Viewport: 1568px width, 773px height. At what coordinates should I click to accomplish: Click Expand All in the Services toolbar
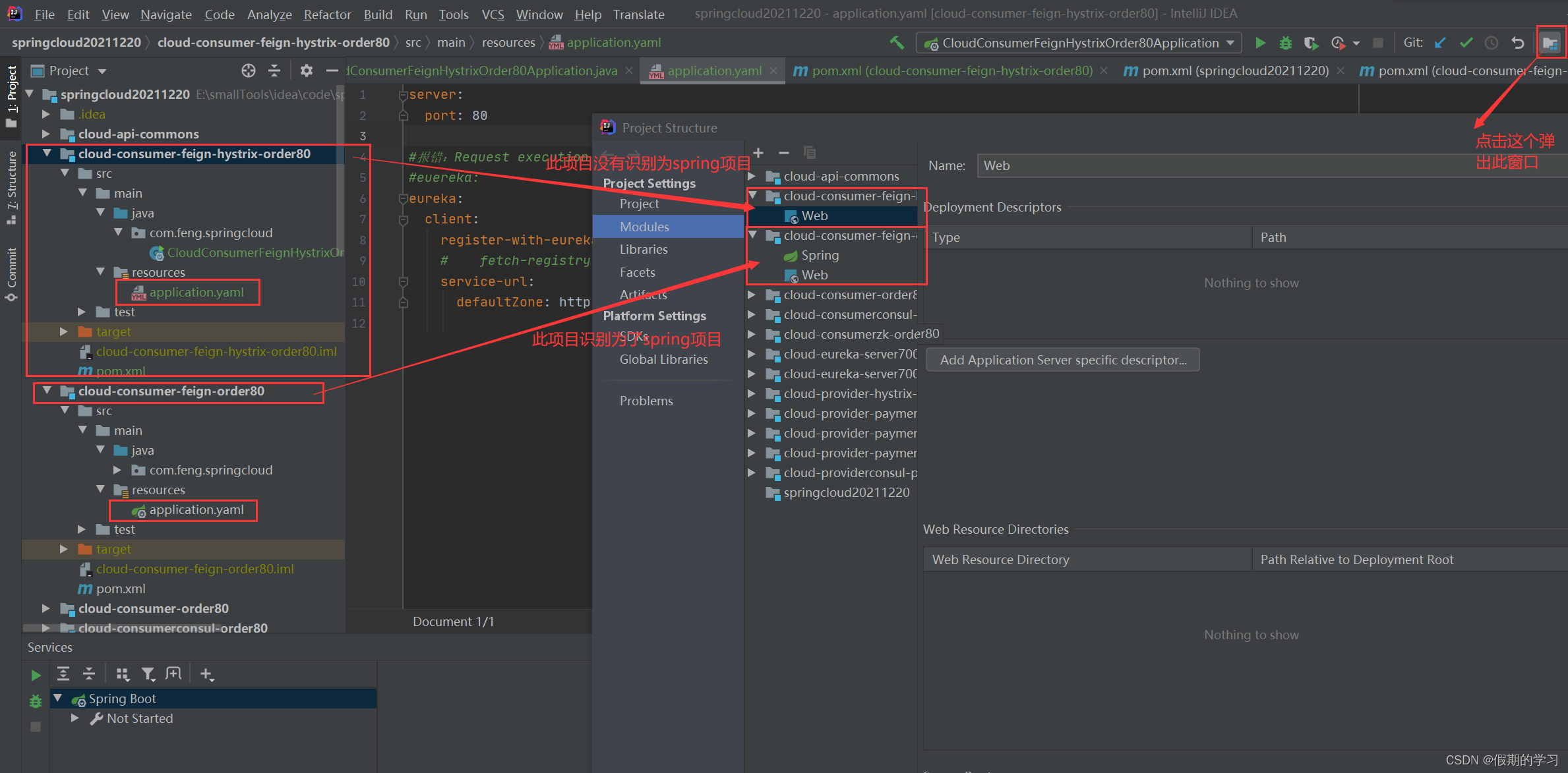point(63,673)
